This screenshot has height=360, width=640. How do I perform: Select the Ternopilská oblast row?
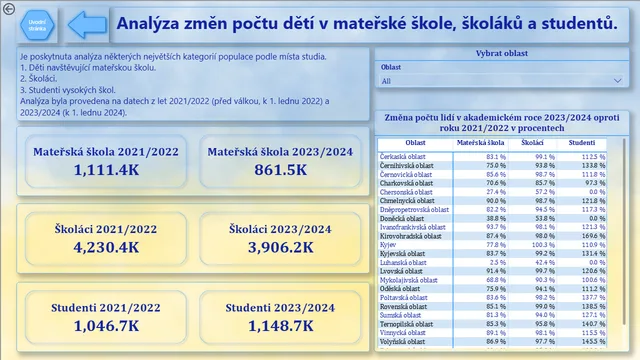(492, 324)
